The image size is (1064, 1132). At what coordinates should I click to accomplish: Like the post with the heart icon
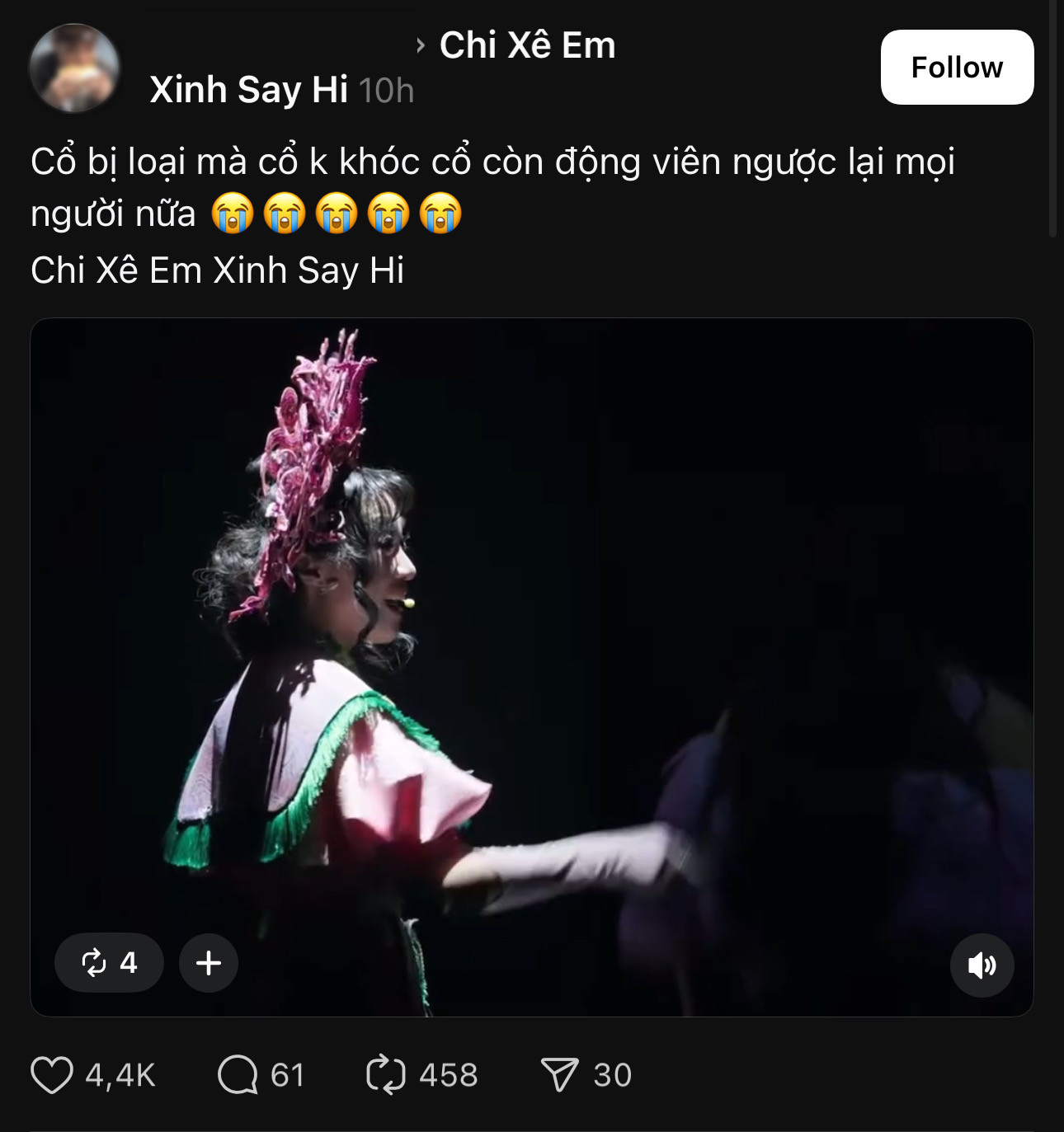tap(52, 1075)
